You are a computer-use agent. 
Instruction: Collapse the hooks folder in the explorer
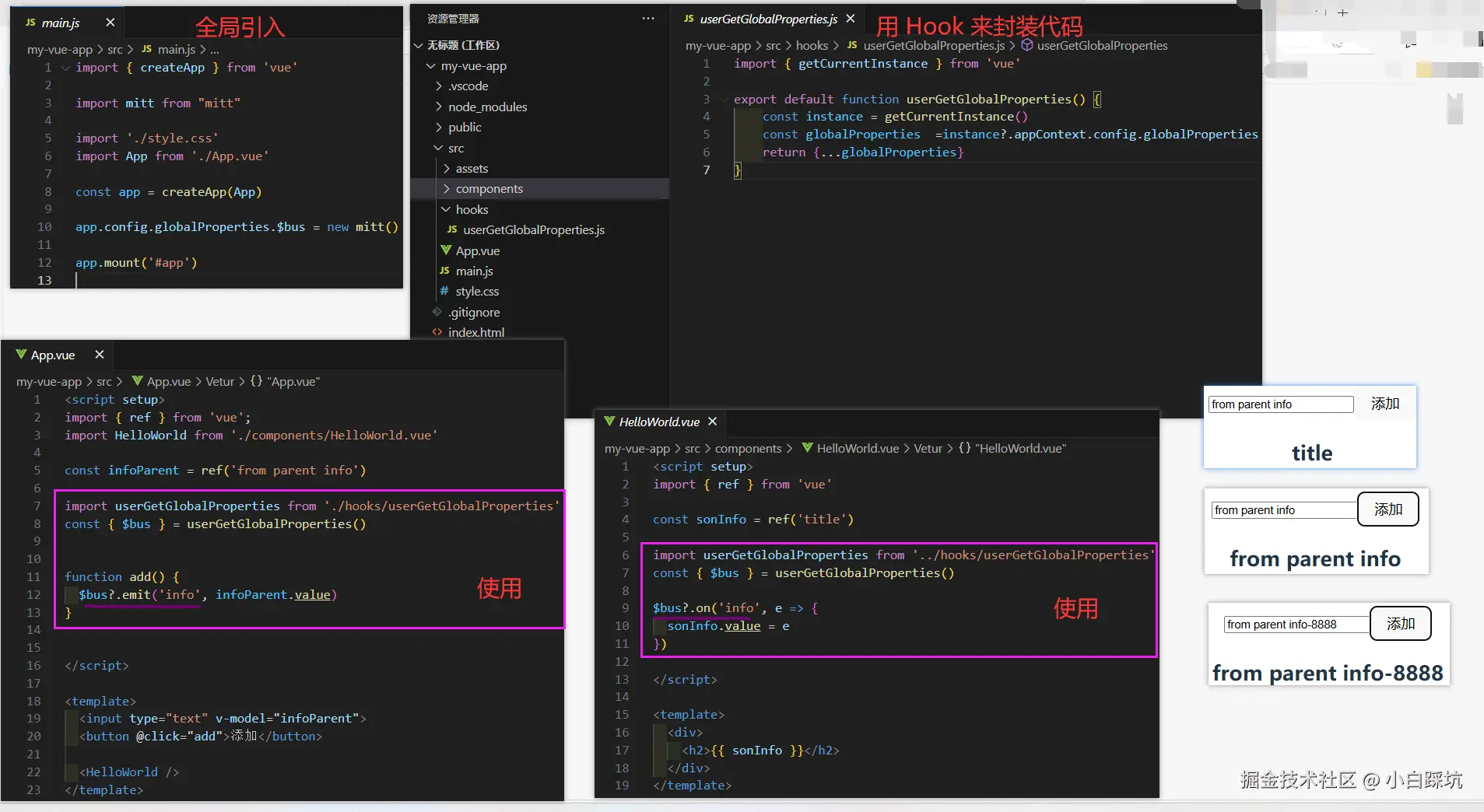(447, 209)
